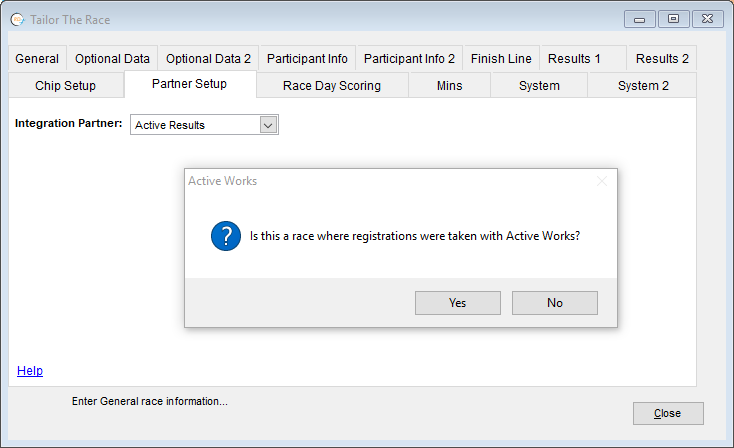This screenshot has width=734, height=448.
Task: Switch to the Mins tab
Action: tap(449, 86)
